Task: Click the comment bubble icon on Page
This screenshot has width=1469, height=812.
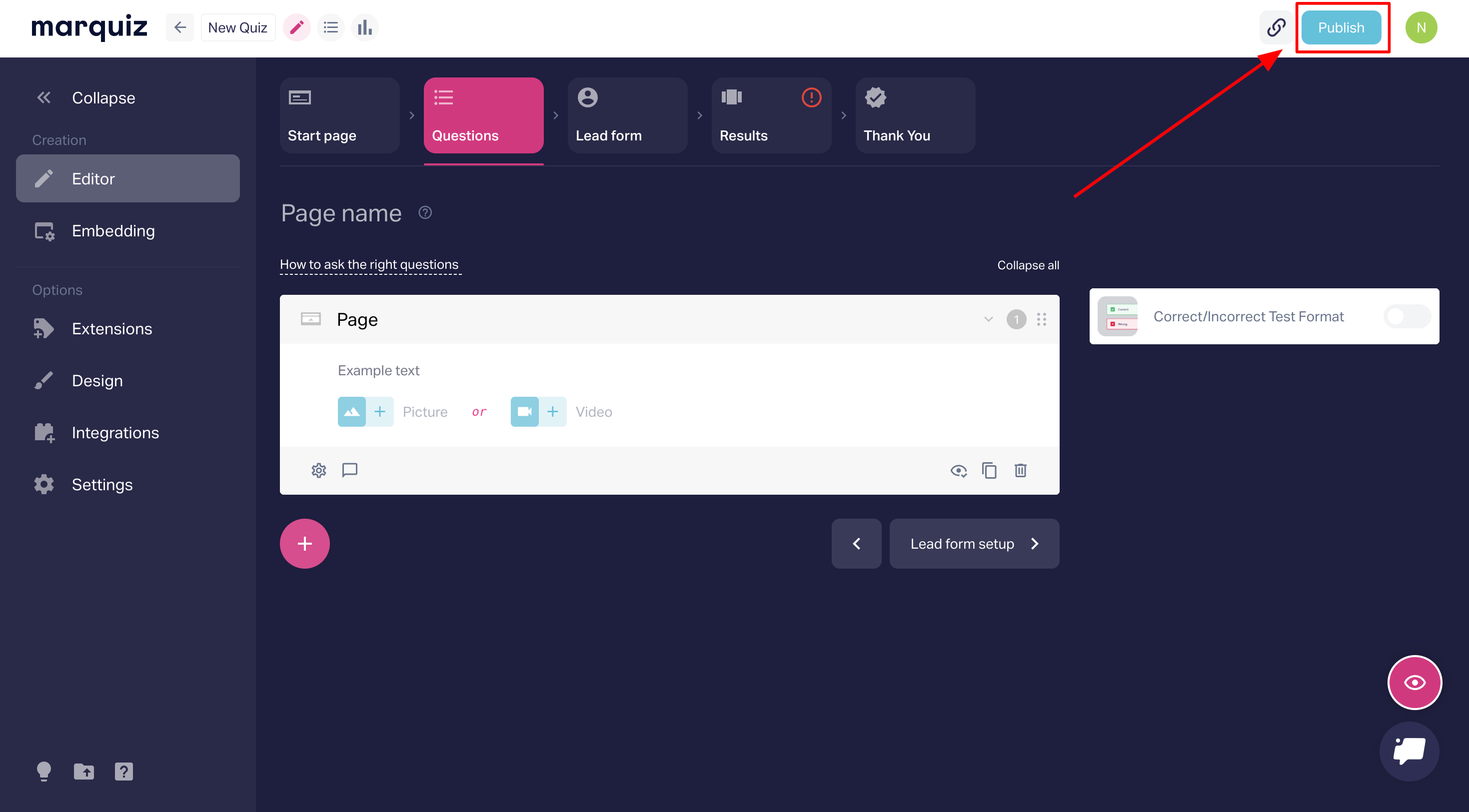Action: (x=349, y=470)
